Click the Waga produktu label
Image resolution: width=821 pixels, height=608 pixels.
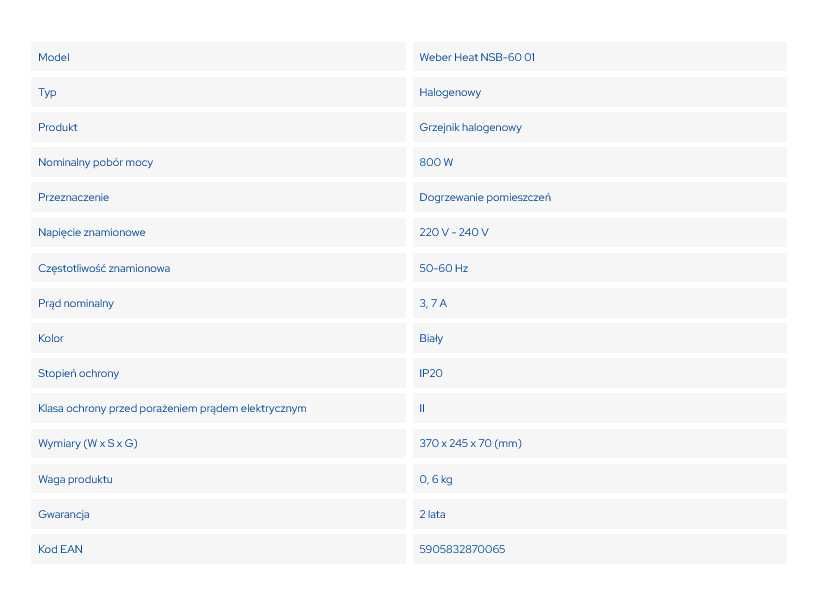[75, 479]
